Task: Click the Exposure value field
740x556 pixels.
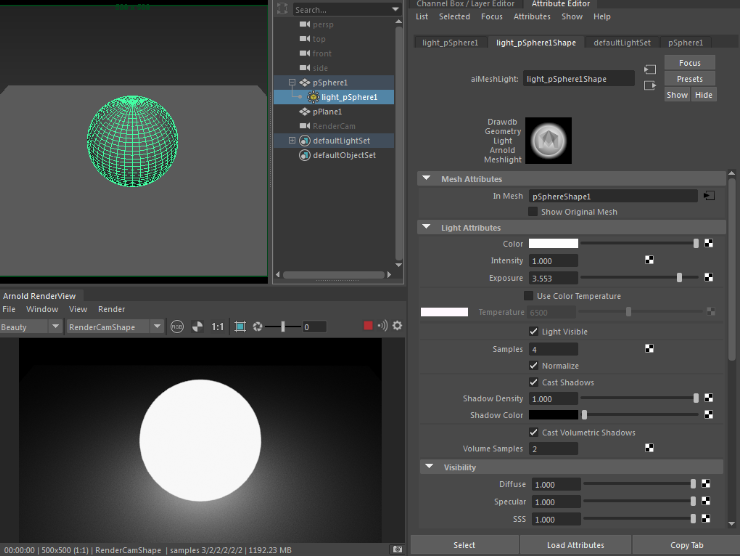Action: click(553, 278)
